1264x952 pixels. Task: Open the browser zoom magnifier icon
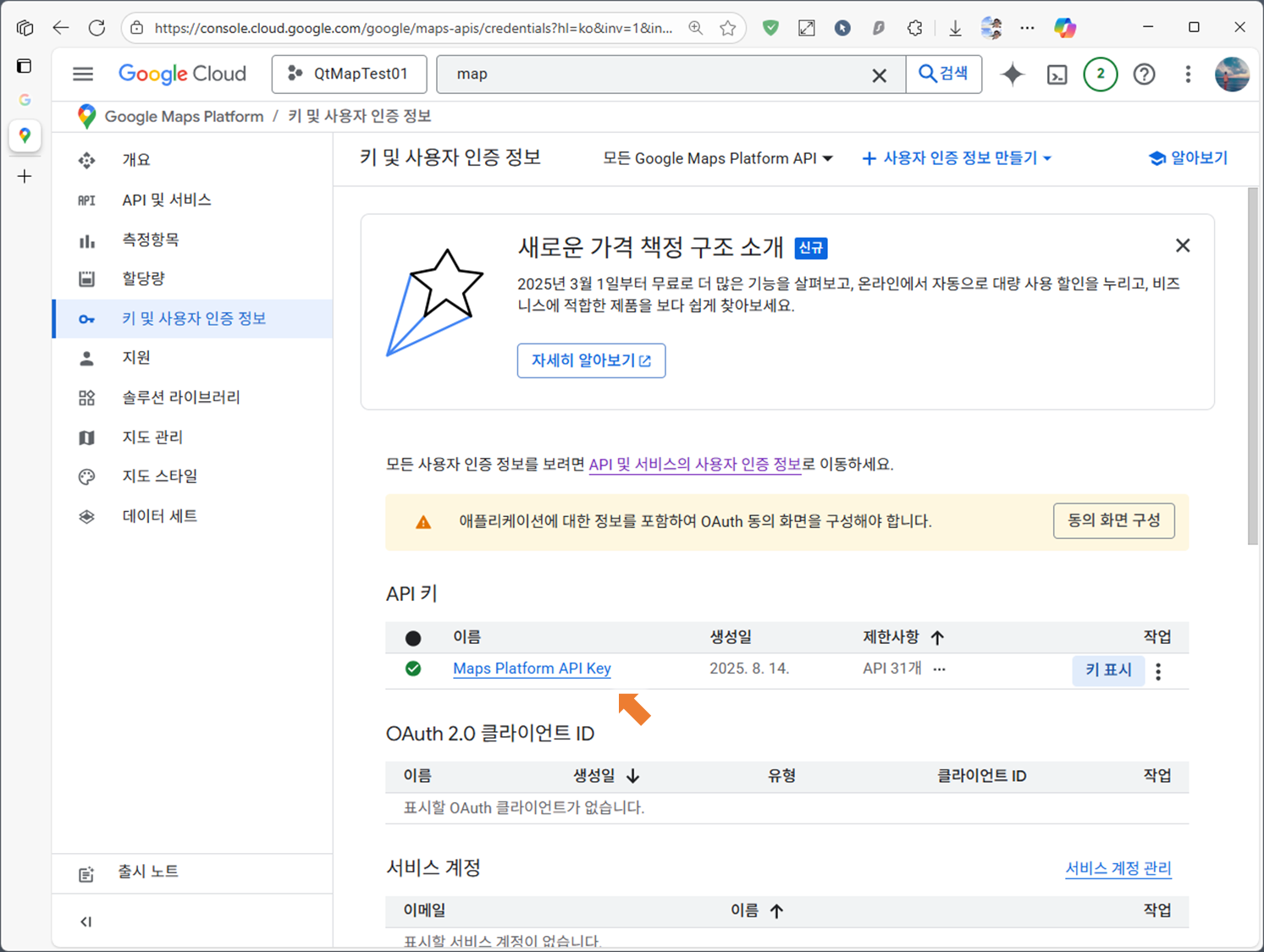pos(696,28)
